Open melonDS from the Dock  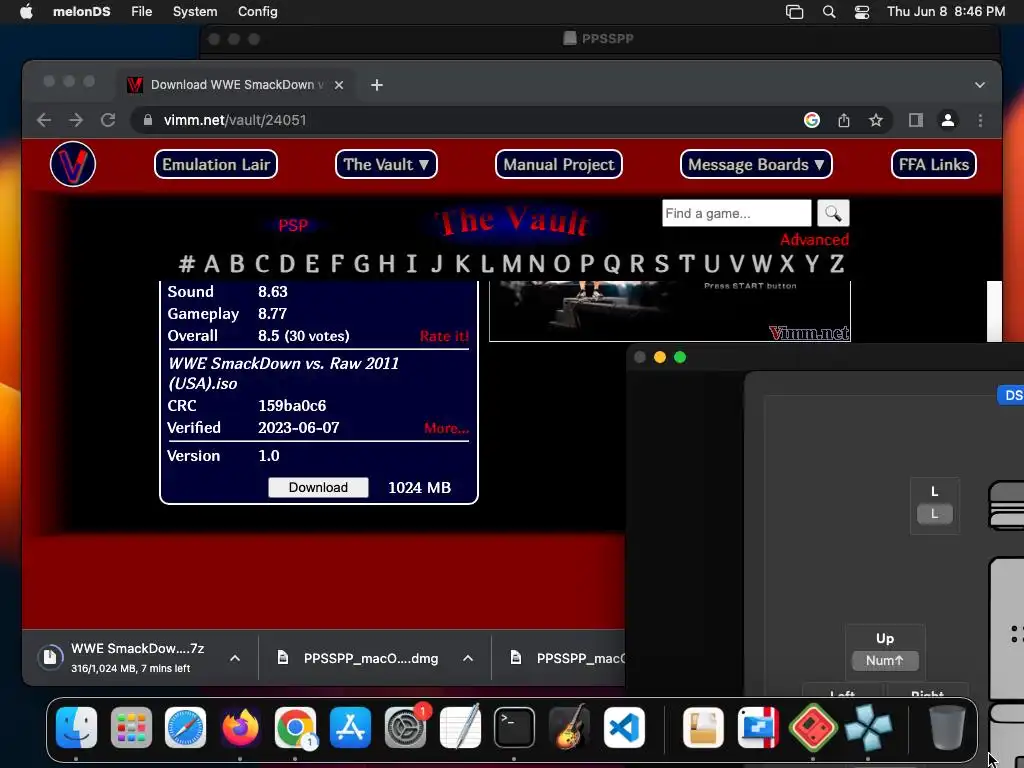[813, 728]
